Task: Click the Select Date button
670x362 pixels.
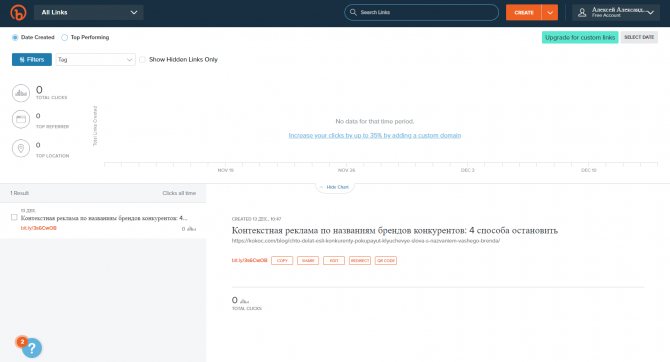Action: [639, 37]
